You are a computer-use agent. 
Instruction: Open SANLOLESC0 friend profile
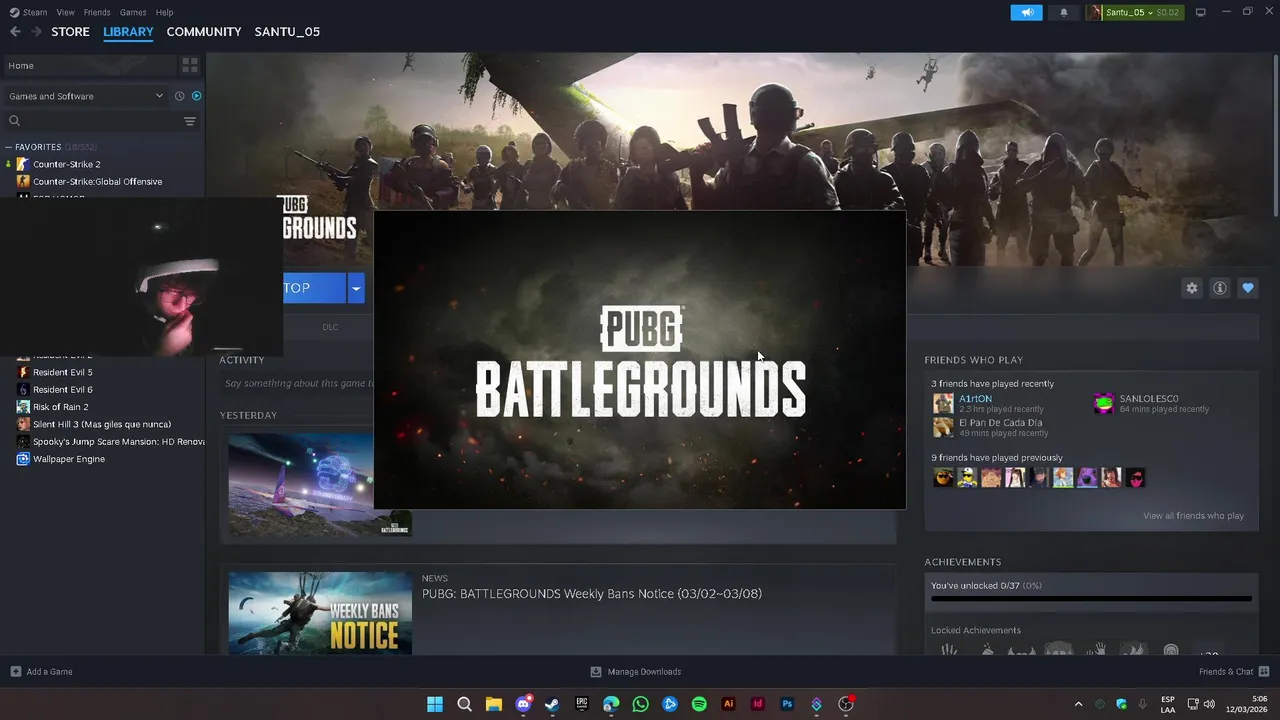pyautogui.click(x=1148, y=399)
